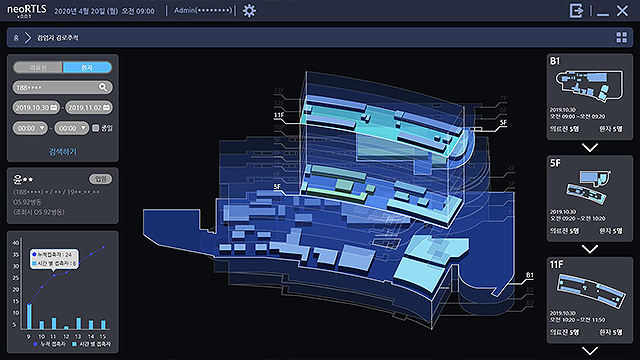Click the breadcrumb arrow separator icon

coord(28,38)
